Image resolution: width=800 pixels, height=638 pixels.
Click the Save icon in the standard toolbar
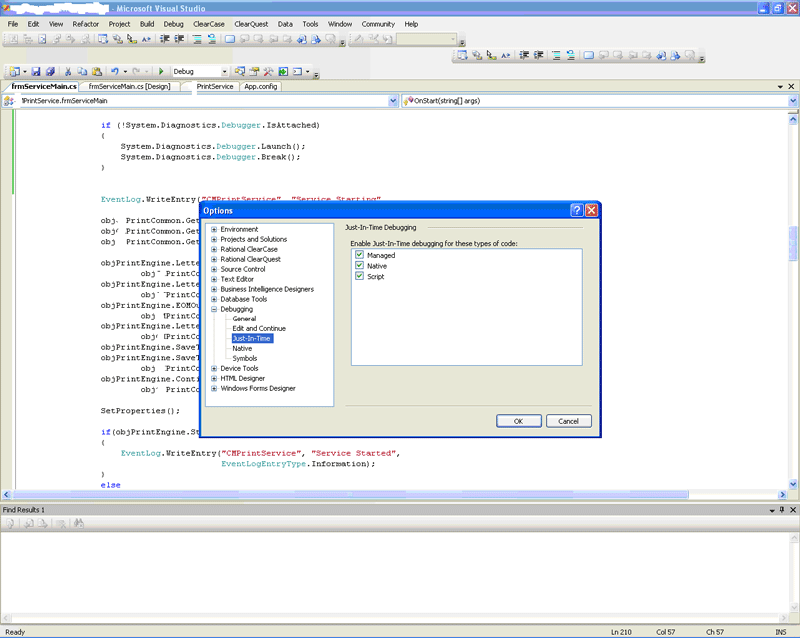(x=36, y=72)
